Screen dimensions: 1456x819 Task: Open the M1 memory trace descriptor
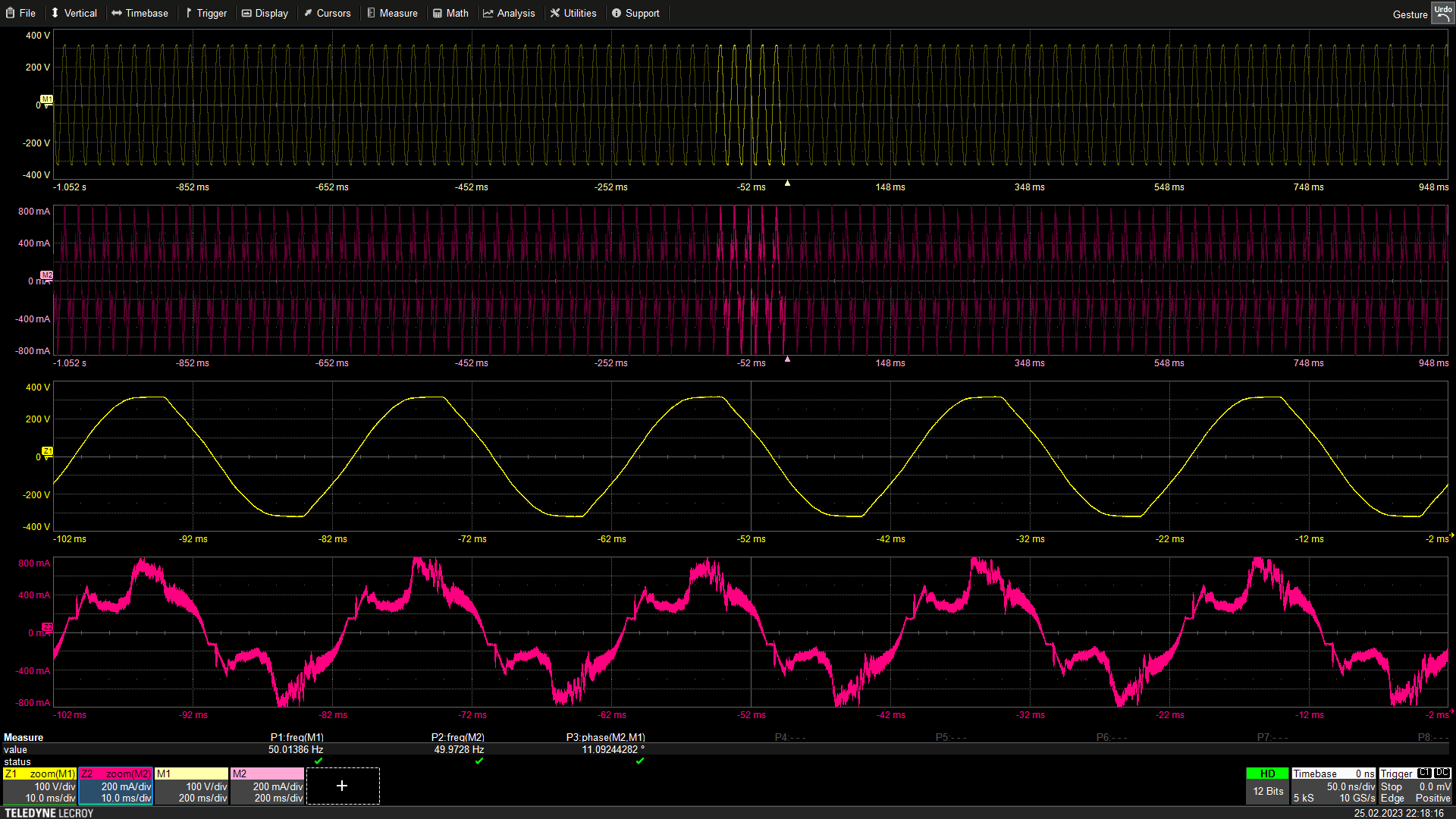pos(191,786)
